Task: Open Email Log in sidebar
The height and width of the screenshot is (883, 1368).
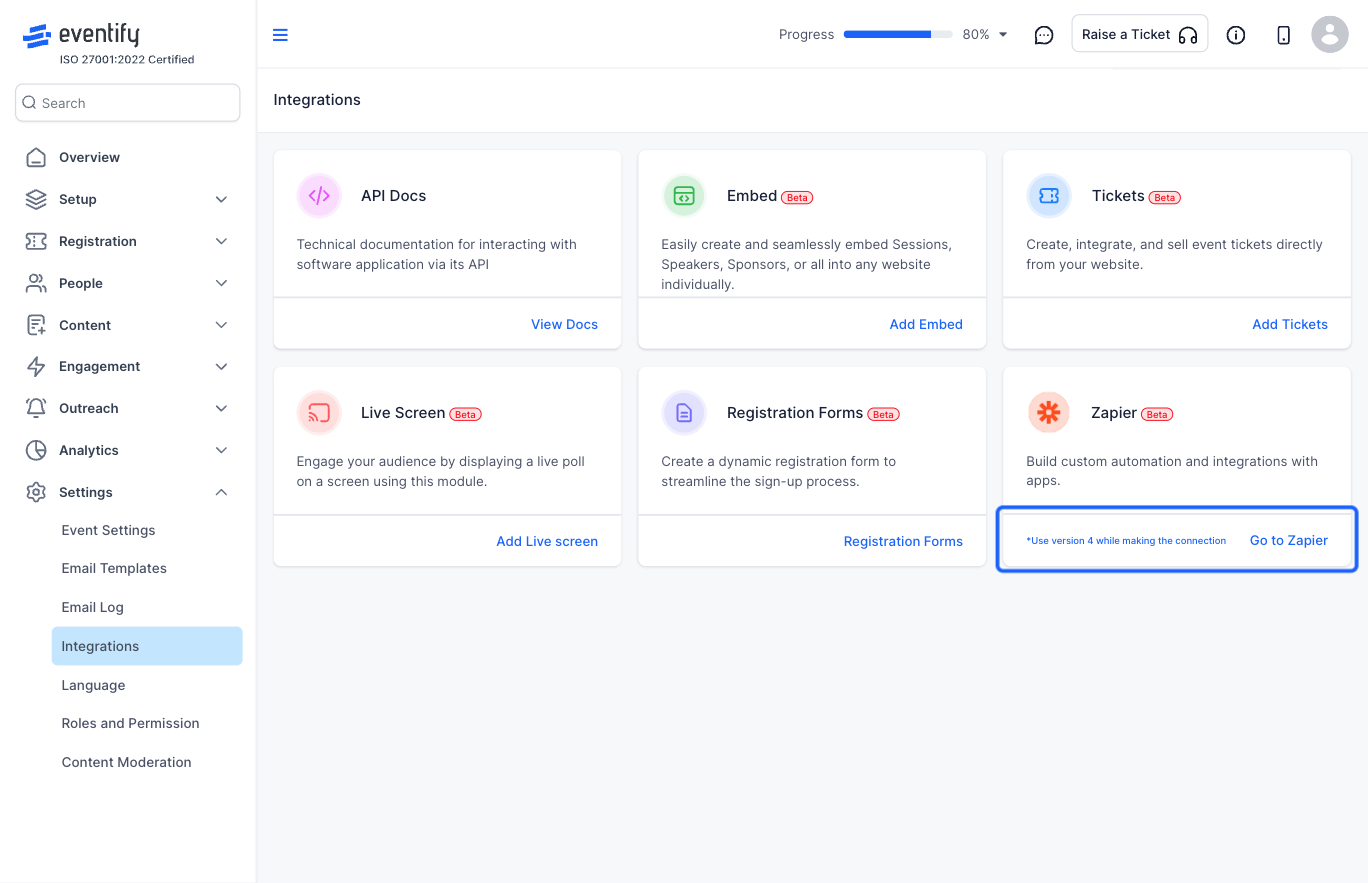Action: [92, 607]
